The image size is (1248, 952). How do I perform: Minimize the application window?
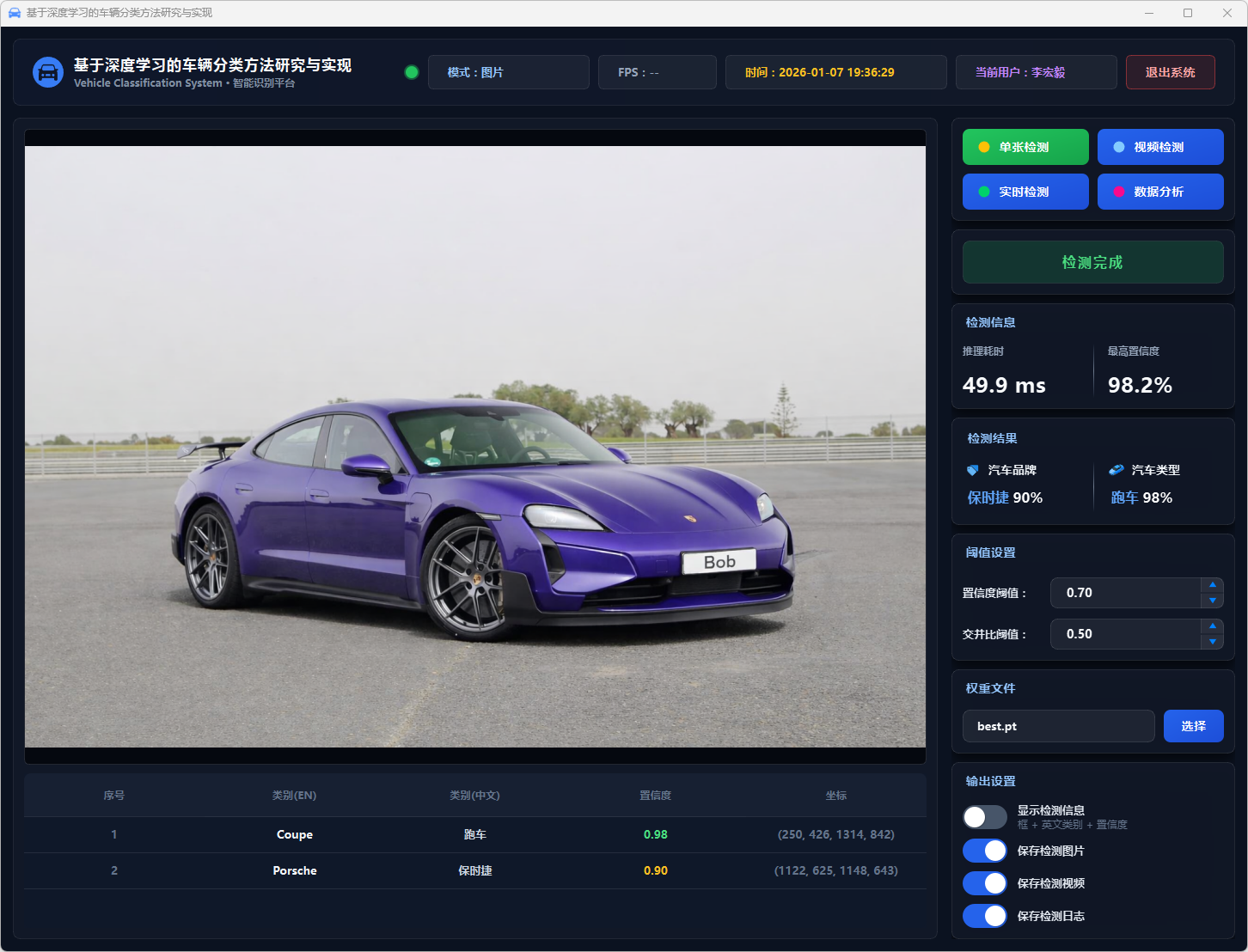(1150, 13)
